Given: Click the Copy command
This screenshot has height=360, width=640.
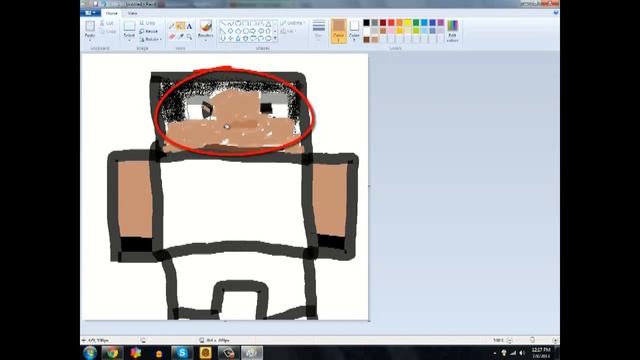Looking at the screenshot, I should 108,31.
